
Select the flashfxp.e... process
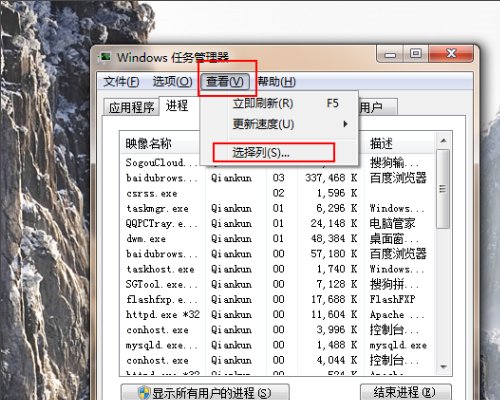tap(277, 300)
